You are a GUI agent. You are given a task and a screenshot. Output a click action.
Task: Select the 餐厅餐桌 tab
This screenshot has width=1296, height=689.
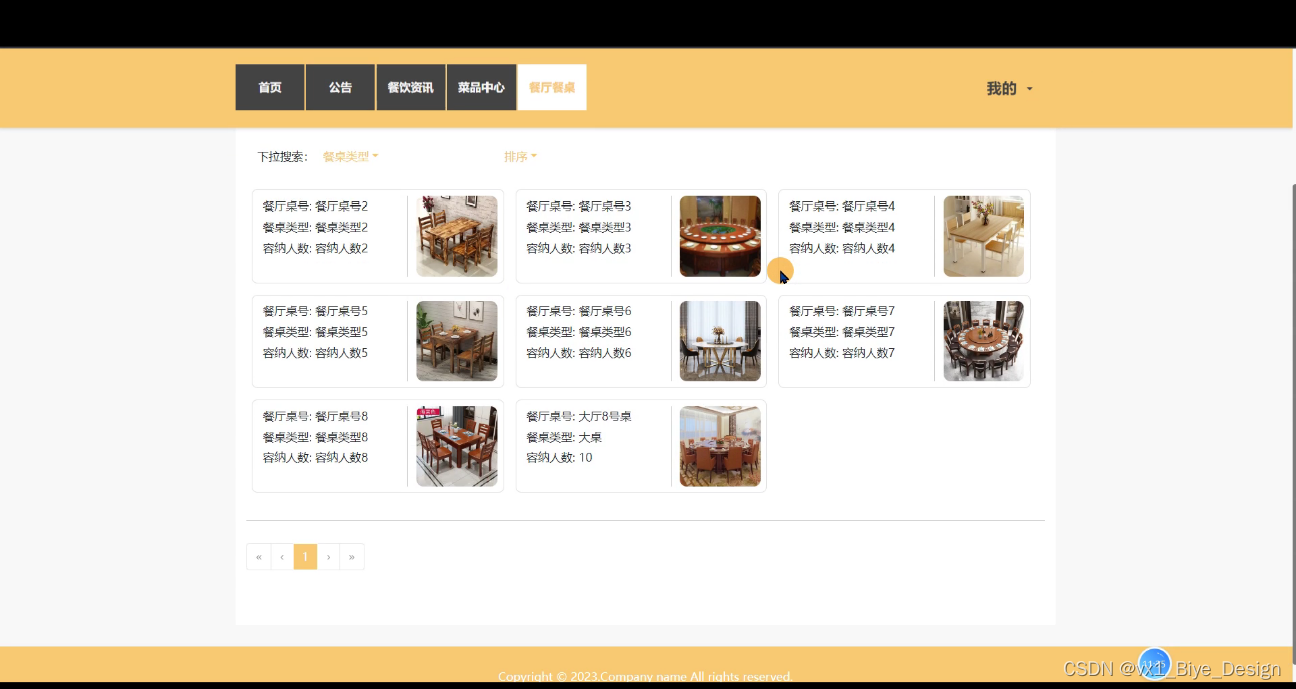coord(552,88)
